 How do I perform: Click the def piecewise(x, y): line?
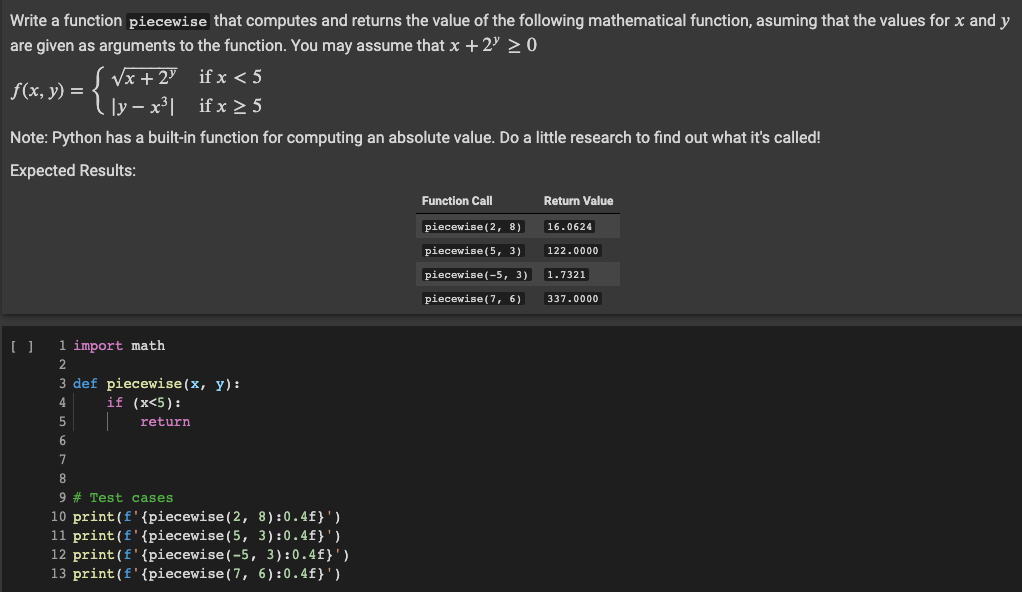point(155,383)
